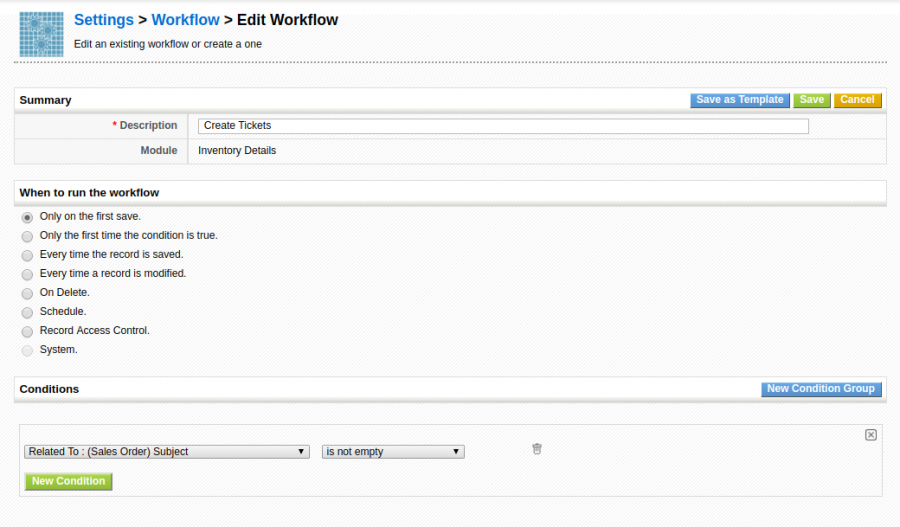Click the Description text field
The width and height of the screenshot is (900, 527).
coord(503,126)
